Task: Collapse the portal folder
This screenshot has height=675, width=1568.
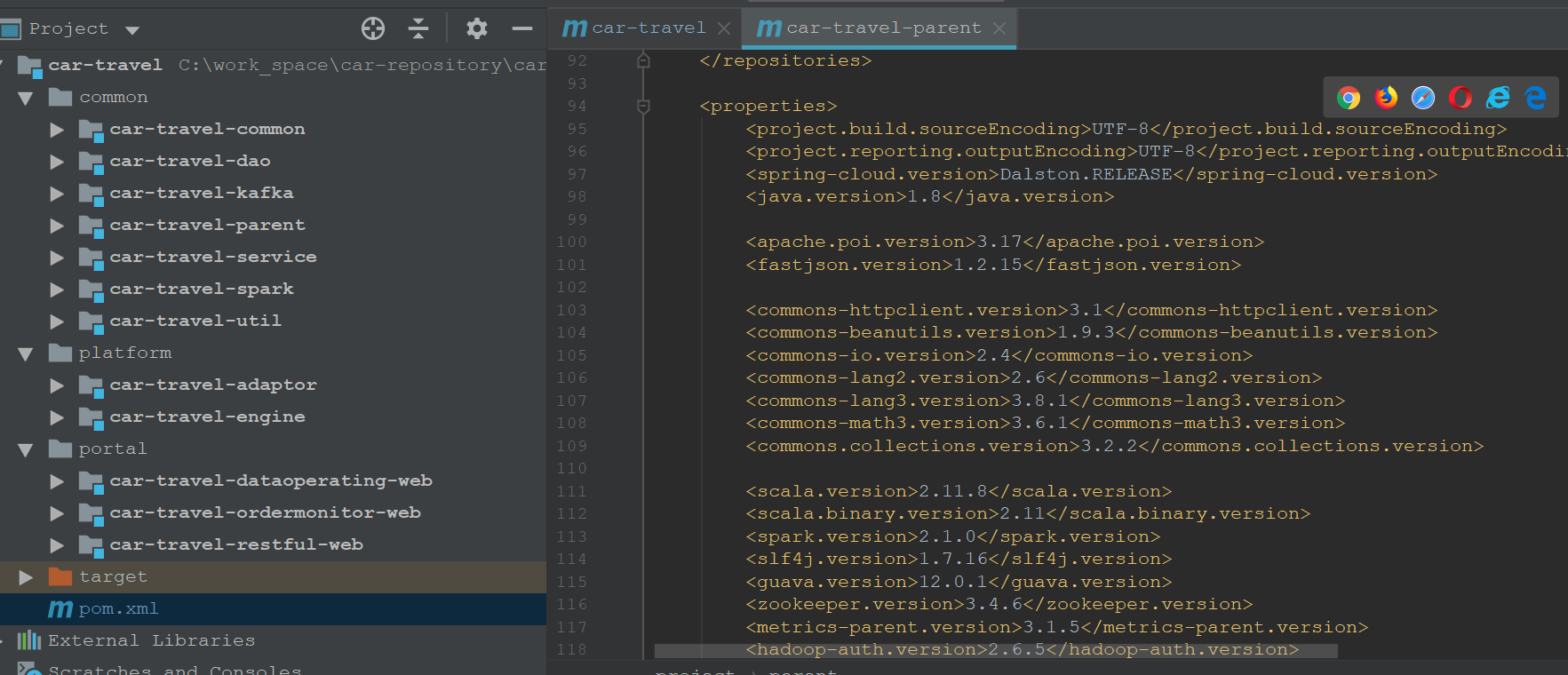Action: [26, 449]
